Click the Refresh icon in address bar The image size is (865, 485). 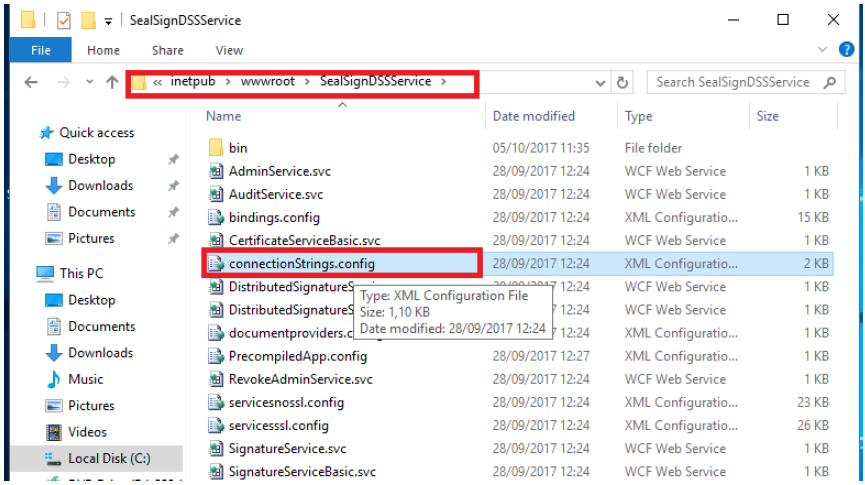[624, 83]
